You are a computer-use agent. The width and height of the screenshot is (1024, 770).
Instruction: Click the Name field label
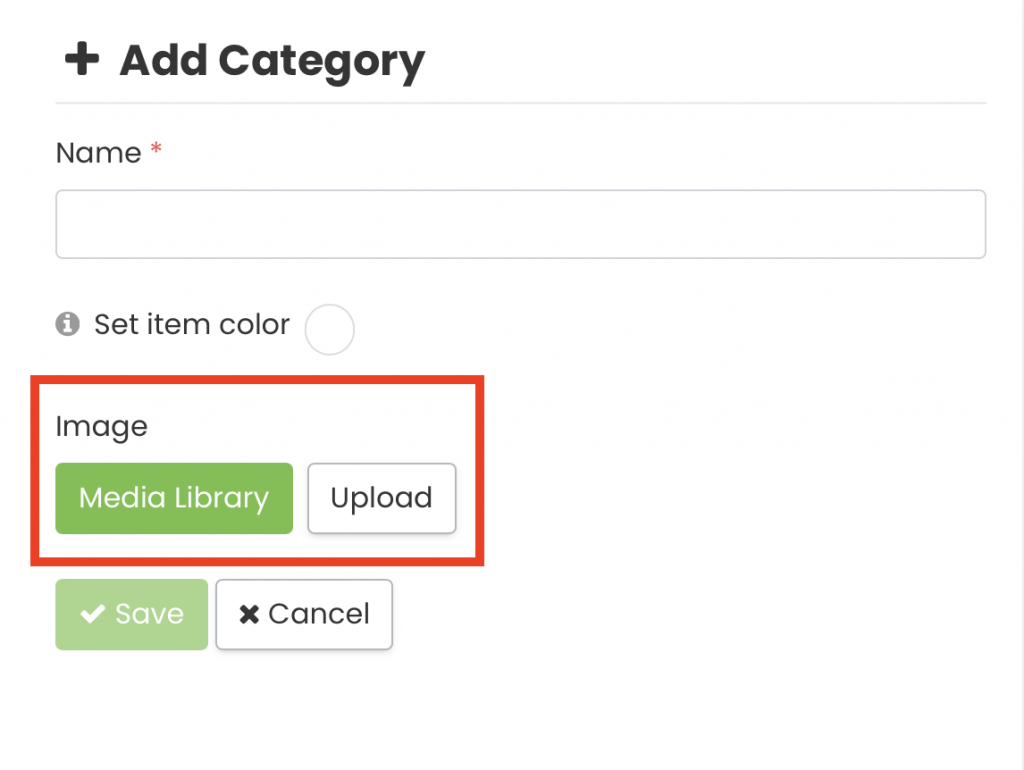(x=99, y=153)
